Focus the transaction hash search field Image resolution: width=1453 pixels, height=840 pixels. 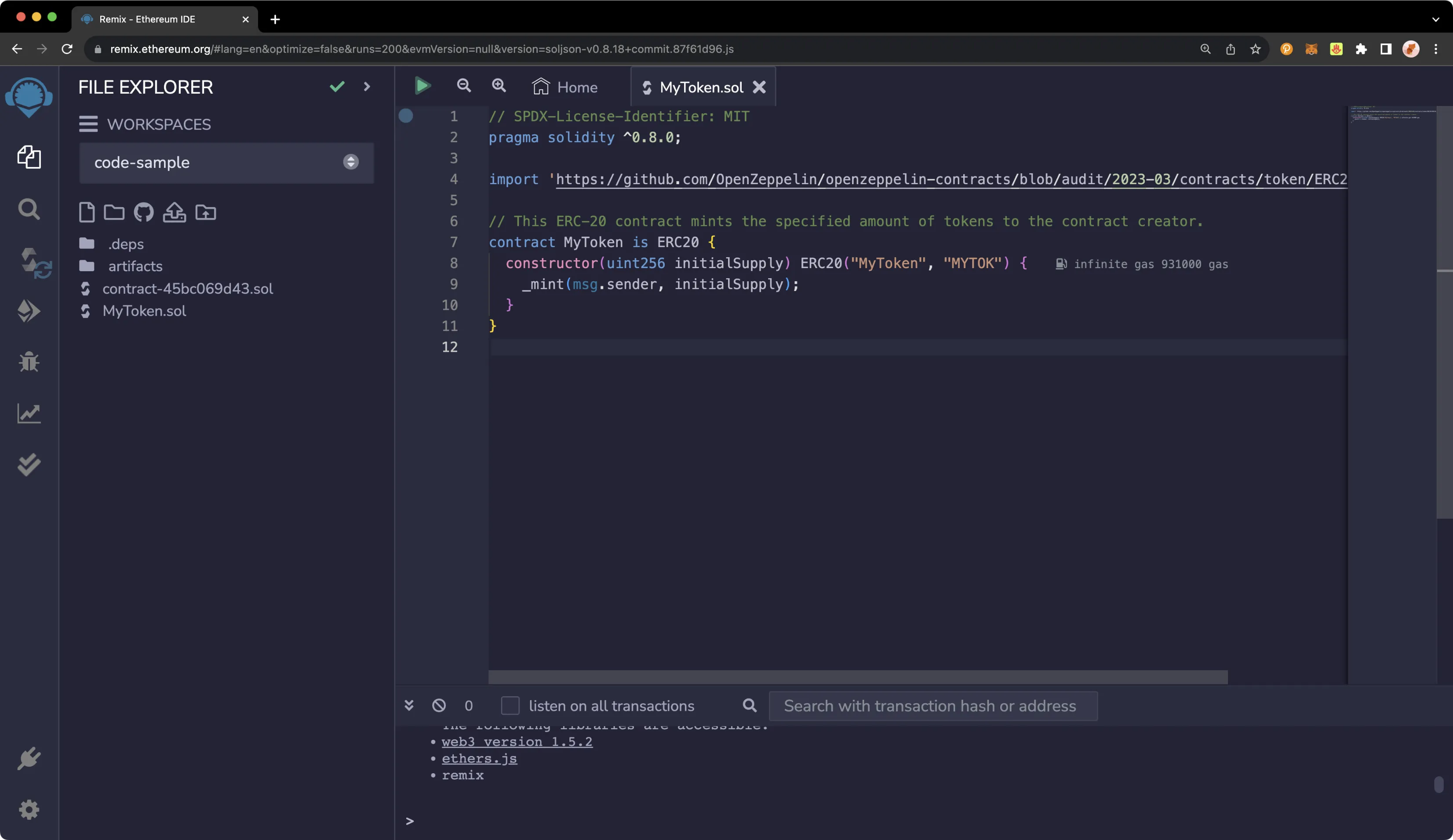(x=933, y=705)
